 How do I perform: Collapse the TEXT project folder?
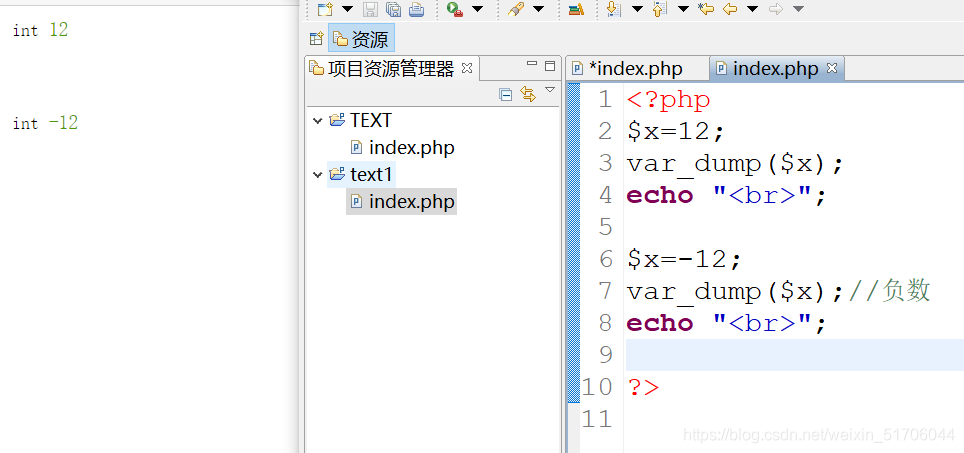[318, 120]
